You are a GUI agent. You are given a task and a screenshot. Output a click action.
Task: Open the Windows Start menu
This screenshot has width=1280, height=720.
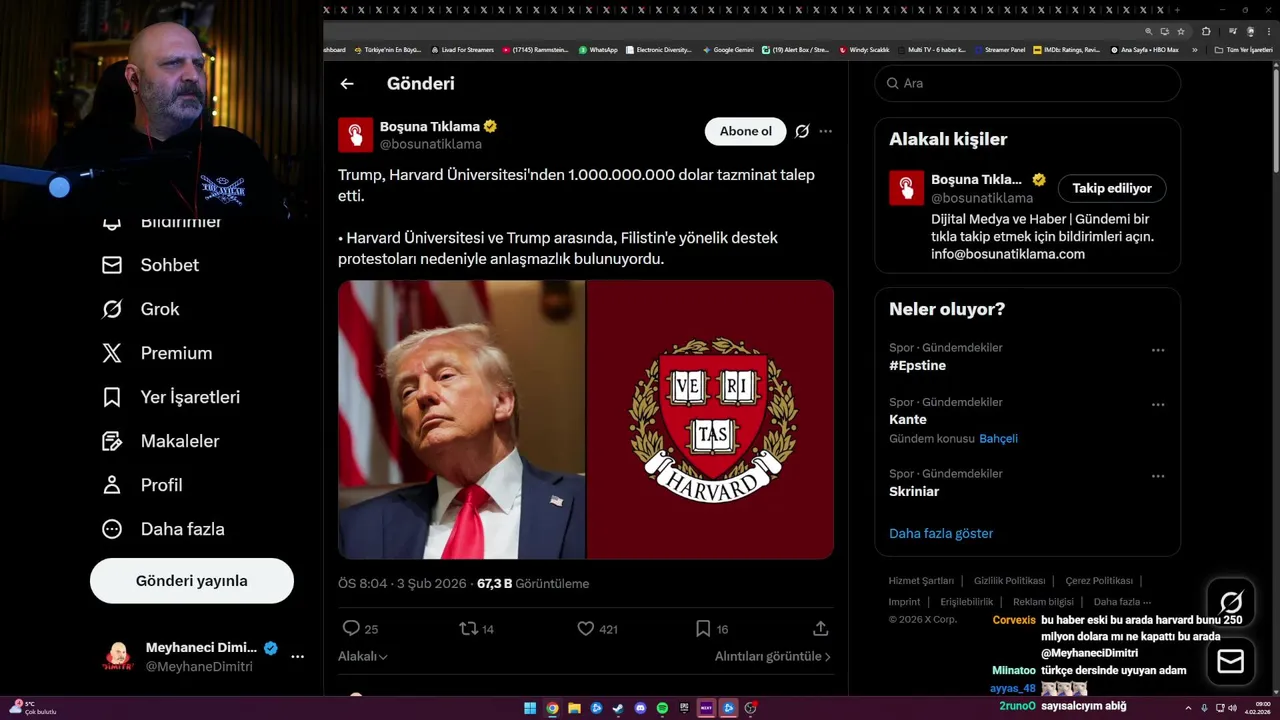530,708
